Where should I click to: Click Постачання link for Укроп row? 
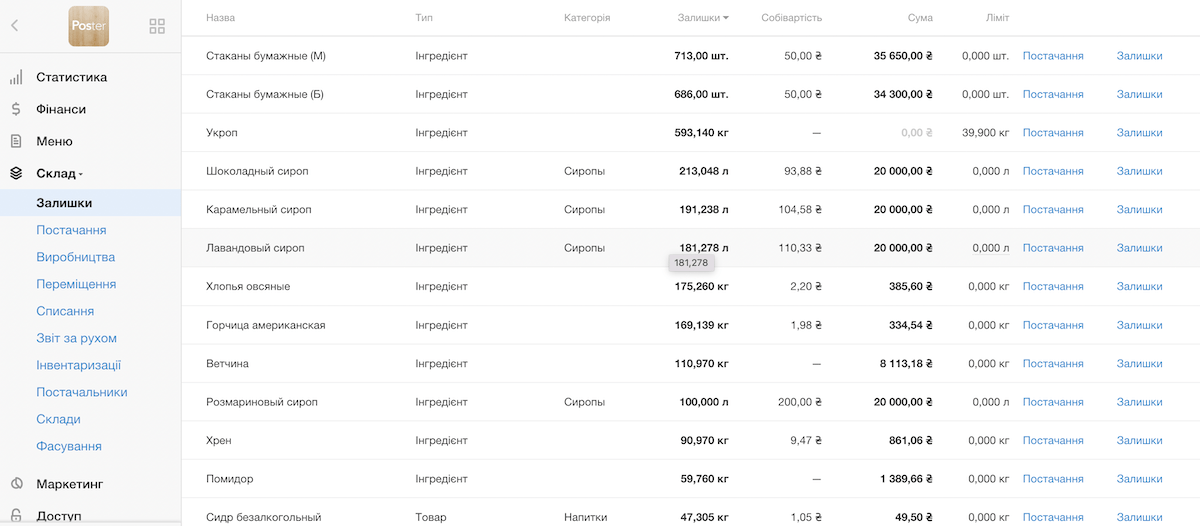pyautogui.click(x=1053, y=133)
